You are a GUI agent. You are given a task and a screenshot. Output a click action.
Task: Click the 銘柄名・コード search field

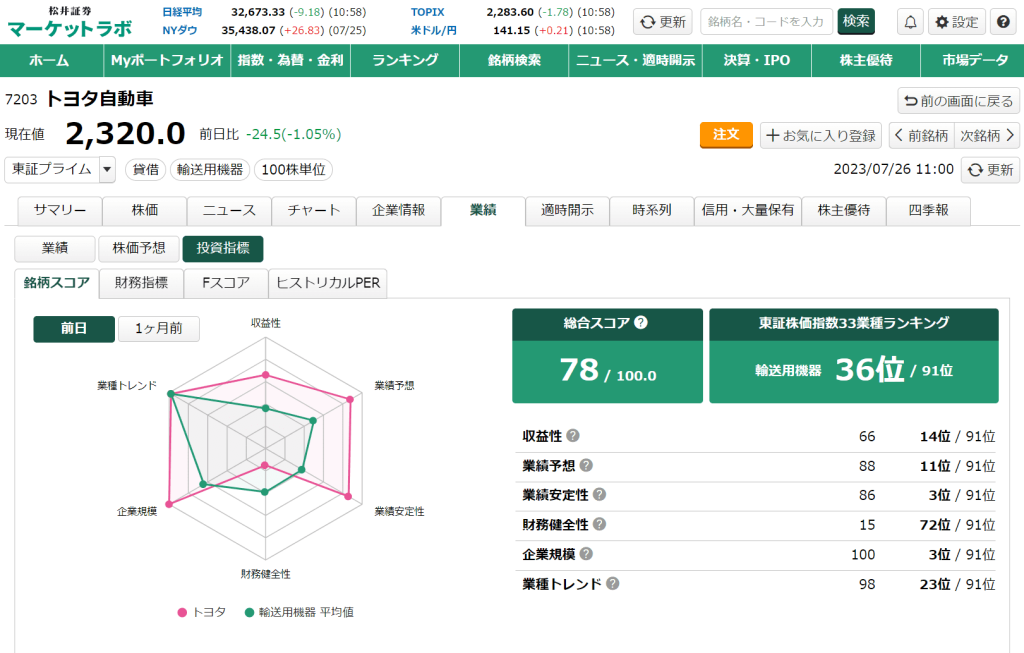(x=766, y=22)
